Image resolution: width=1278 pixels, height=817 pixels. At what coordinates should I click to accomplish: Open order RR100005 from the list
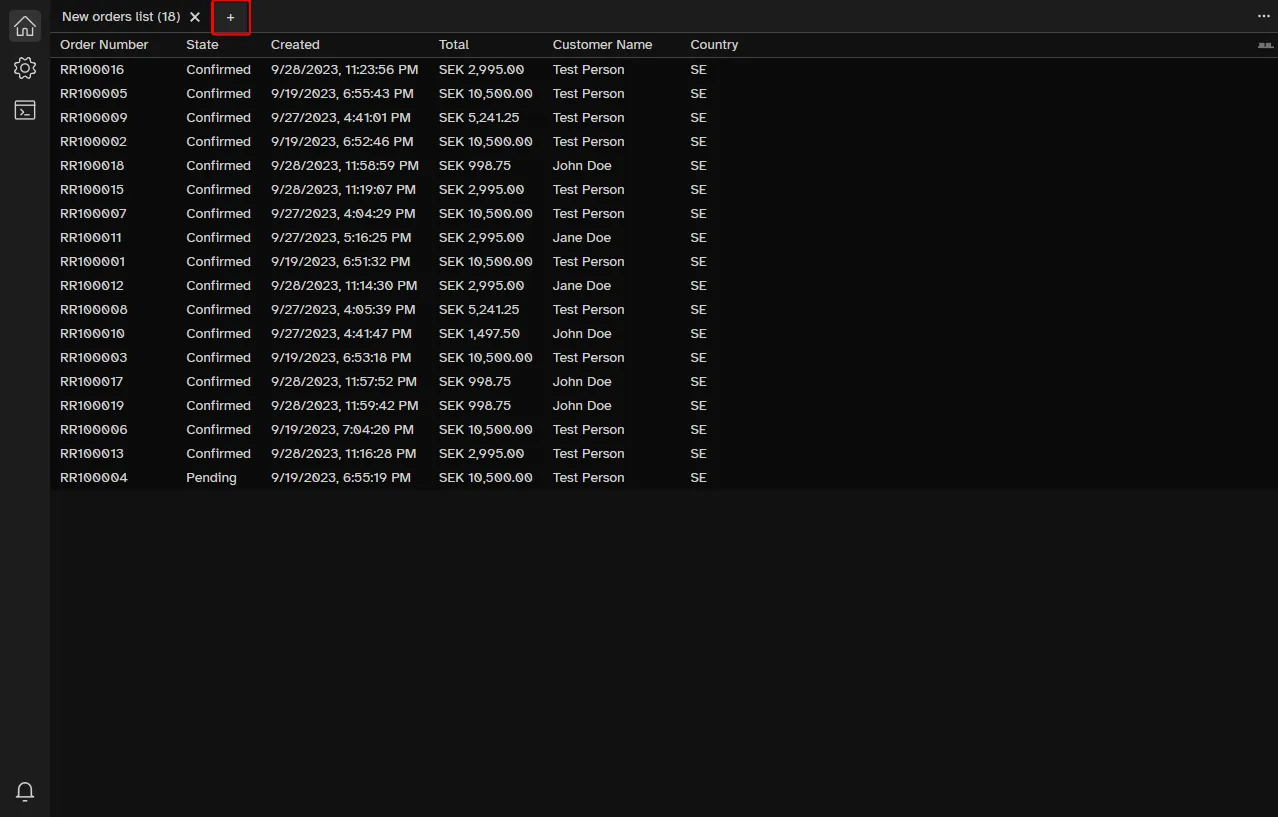point(91,93)
